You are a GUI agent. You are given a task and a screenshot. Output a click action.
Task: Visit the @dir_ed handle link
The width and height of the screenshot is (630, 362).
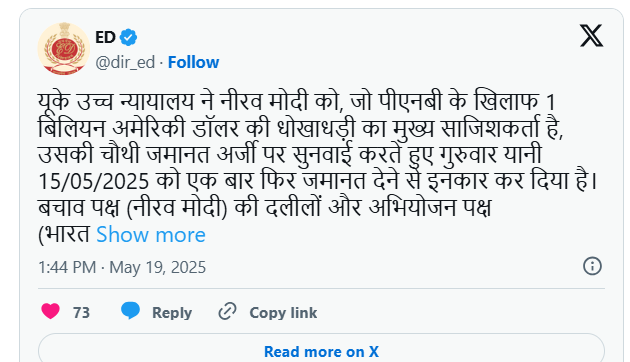point(125,62)
